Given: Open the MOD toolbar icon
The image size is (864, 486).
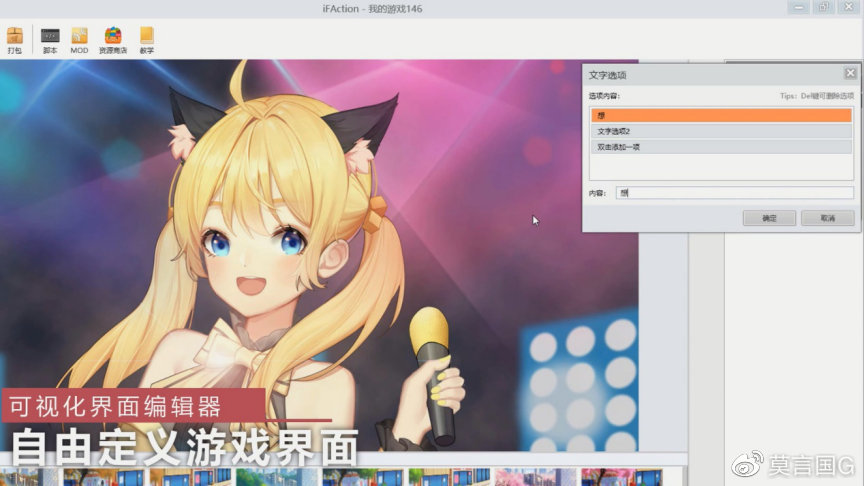Looking at the screenshot, I should point(79,40).
